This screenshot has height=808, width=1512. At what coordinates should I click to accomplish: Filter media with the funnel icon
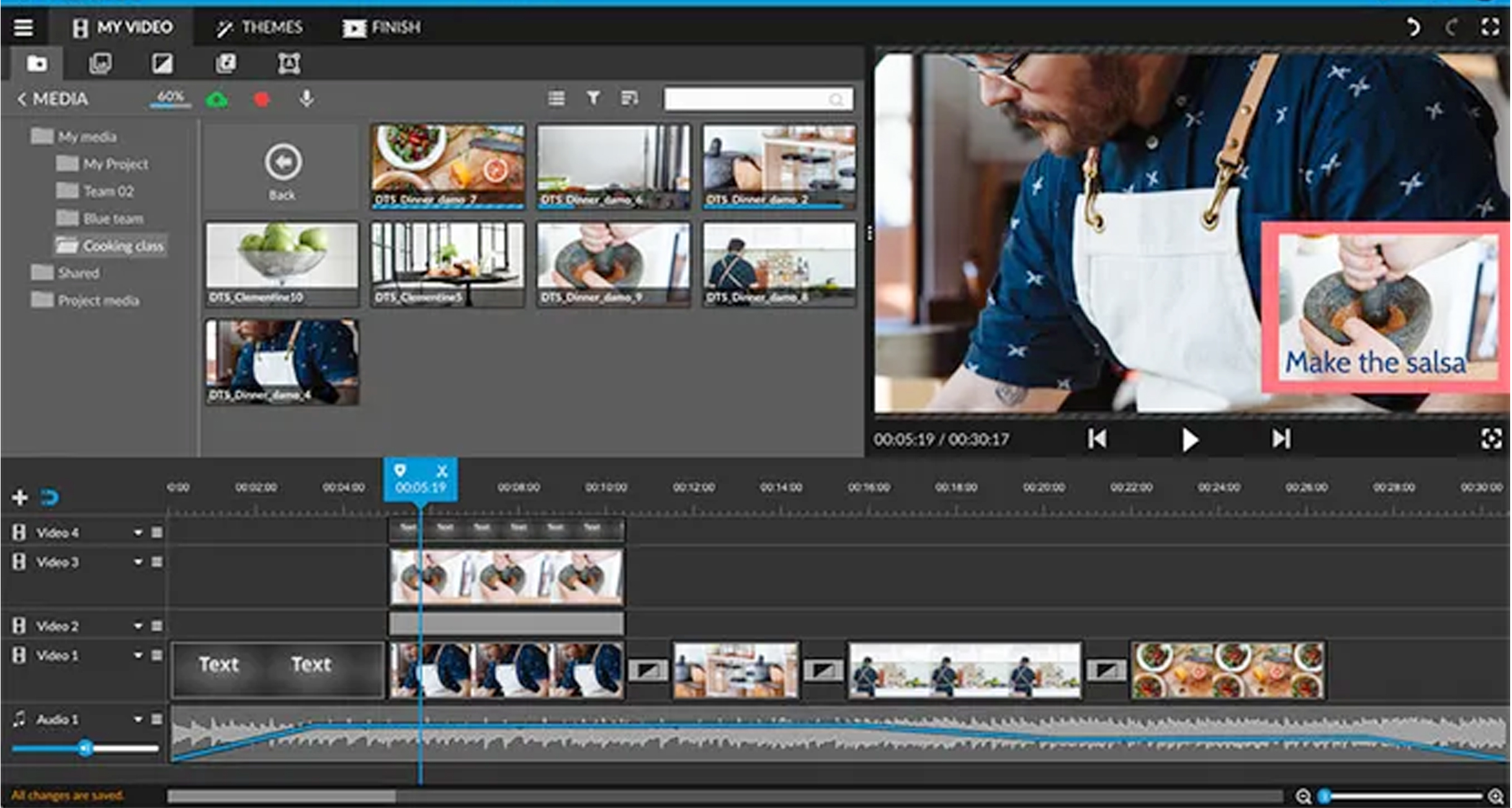(593, 98)
